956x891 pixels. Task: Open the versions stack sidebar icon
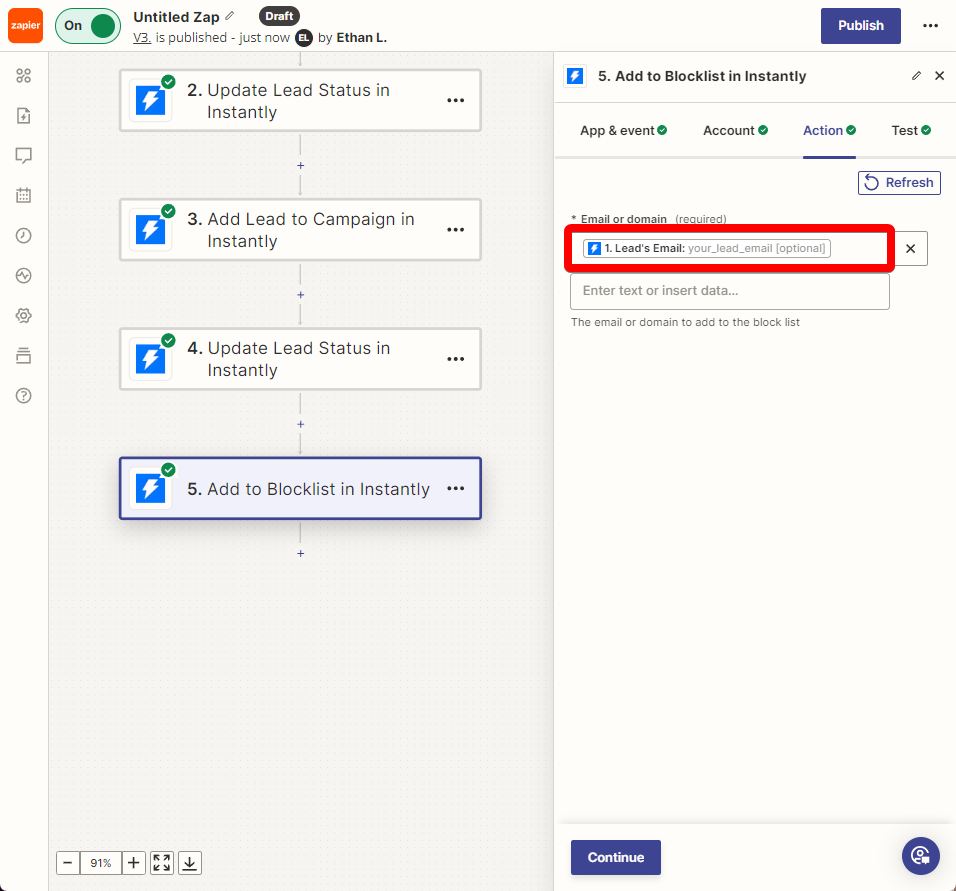click(x=24, y=356)
